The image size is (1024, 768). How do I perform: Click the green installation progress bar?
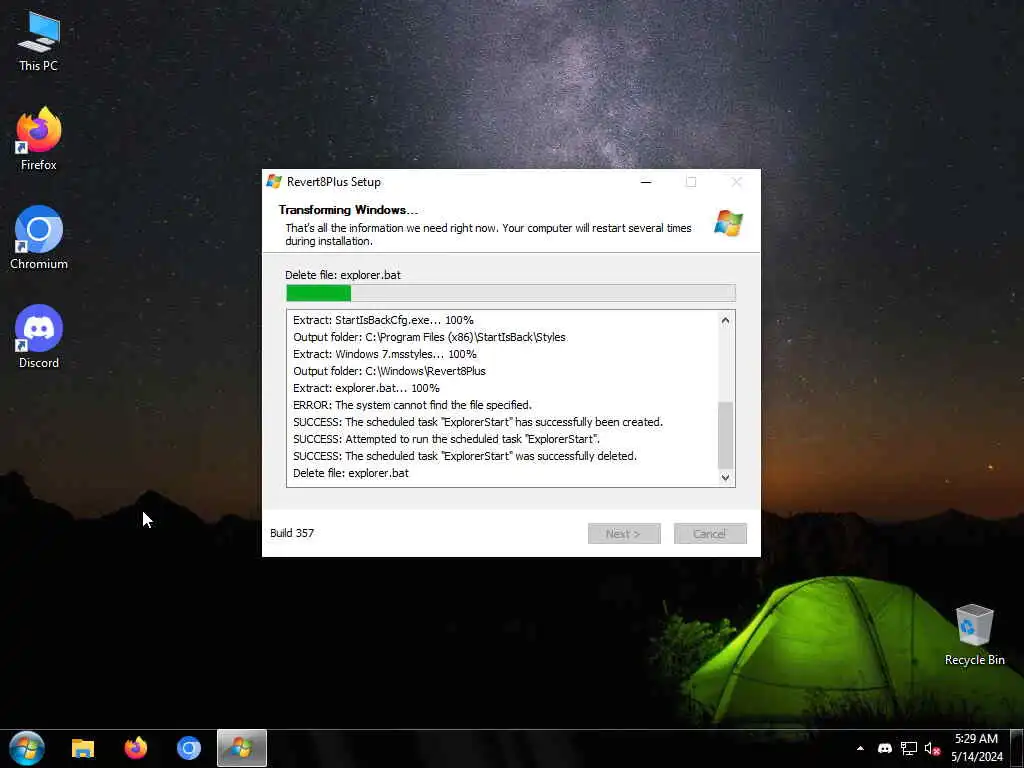(x=511, y=293)
